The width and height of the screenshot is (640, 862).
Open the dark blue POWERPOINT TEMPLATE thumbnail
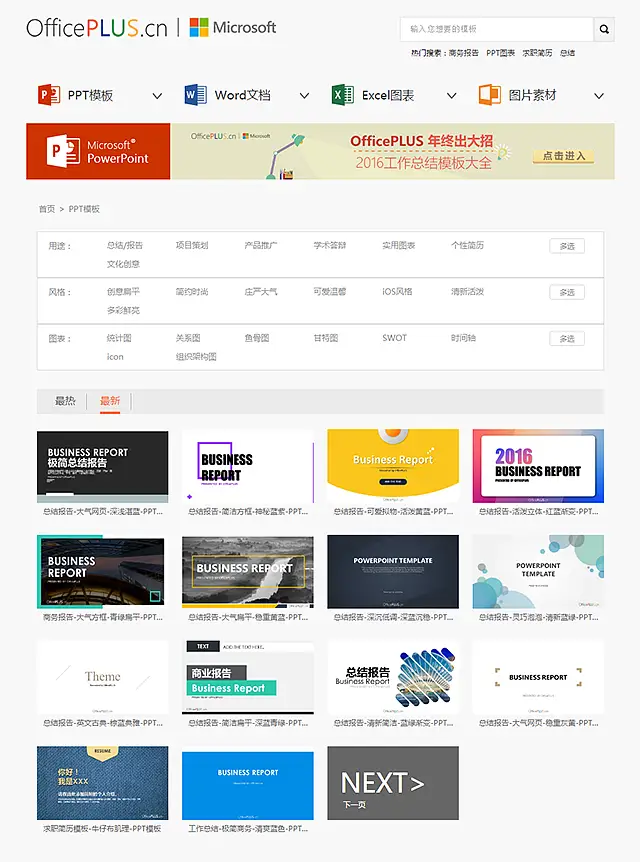(x=393, y=572)
